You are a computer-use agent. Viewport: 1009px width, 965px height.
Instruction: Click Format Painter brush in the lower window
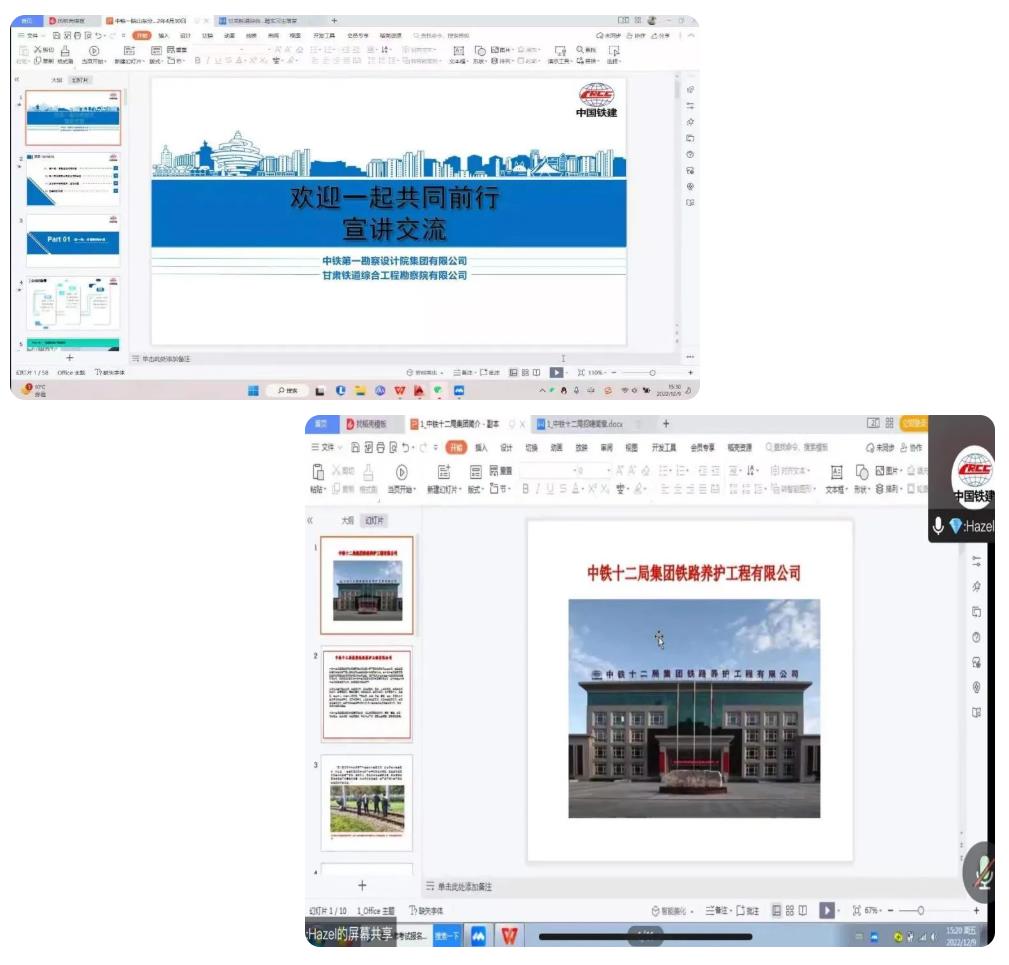[368, 473]
